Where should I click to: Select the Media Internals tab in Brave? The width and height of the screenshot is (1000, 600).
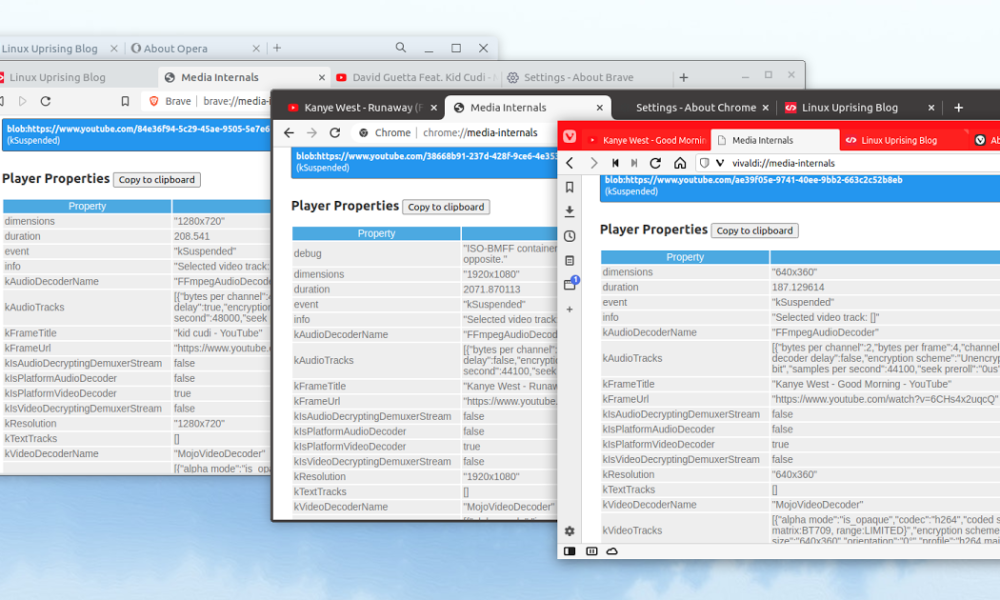(x=244, y=77)
